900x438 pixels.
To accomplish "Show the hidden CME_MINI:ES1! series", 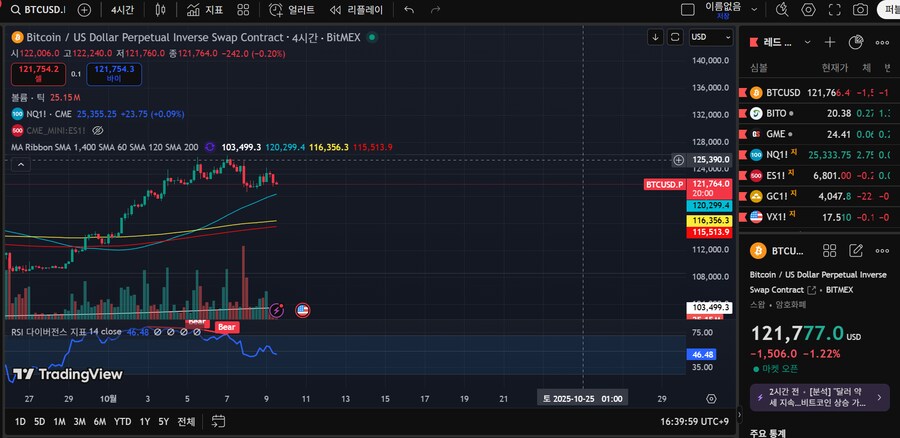I will click(98, 130).
